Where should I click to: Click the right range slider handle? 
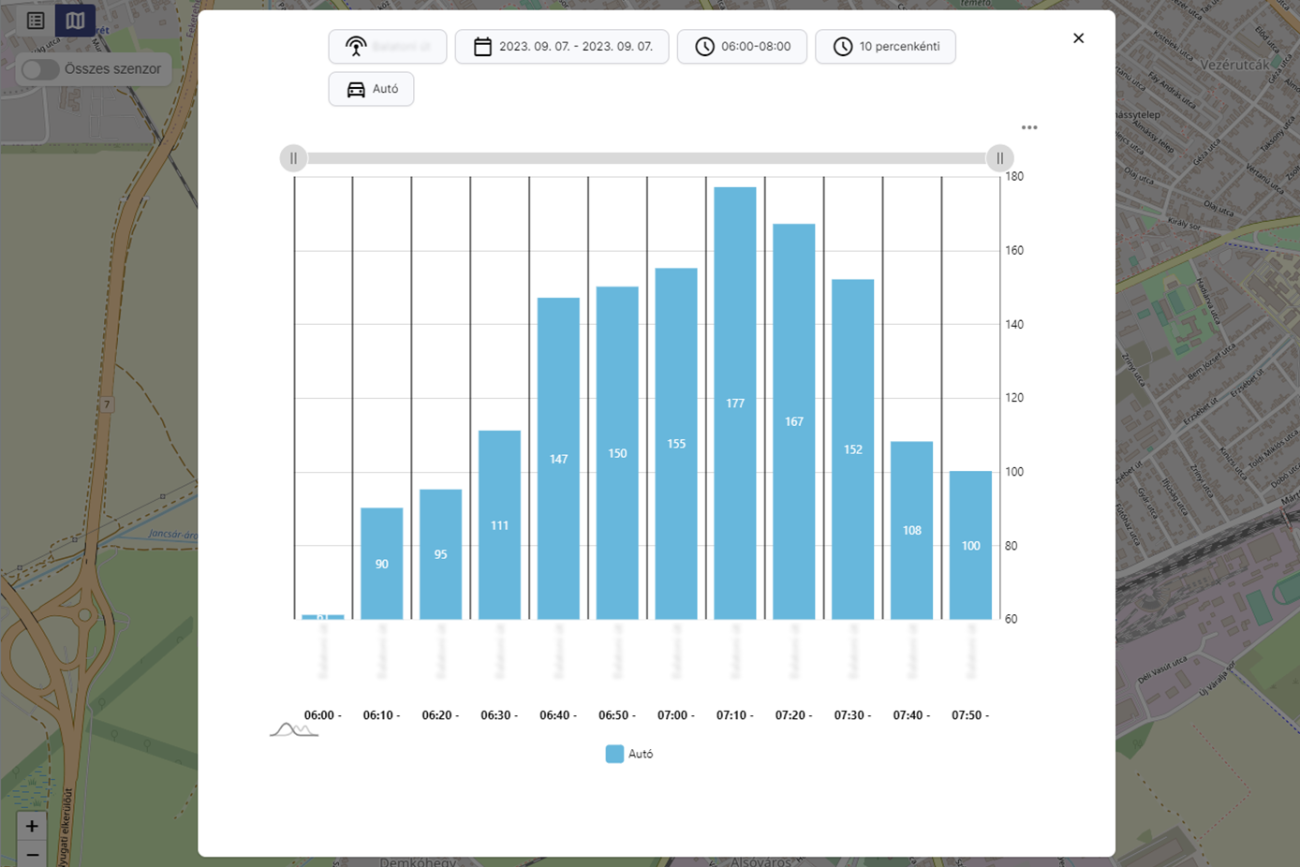point(1000,158)
